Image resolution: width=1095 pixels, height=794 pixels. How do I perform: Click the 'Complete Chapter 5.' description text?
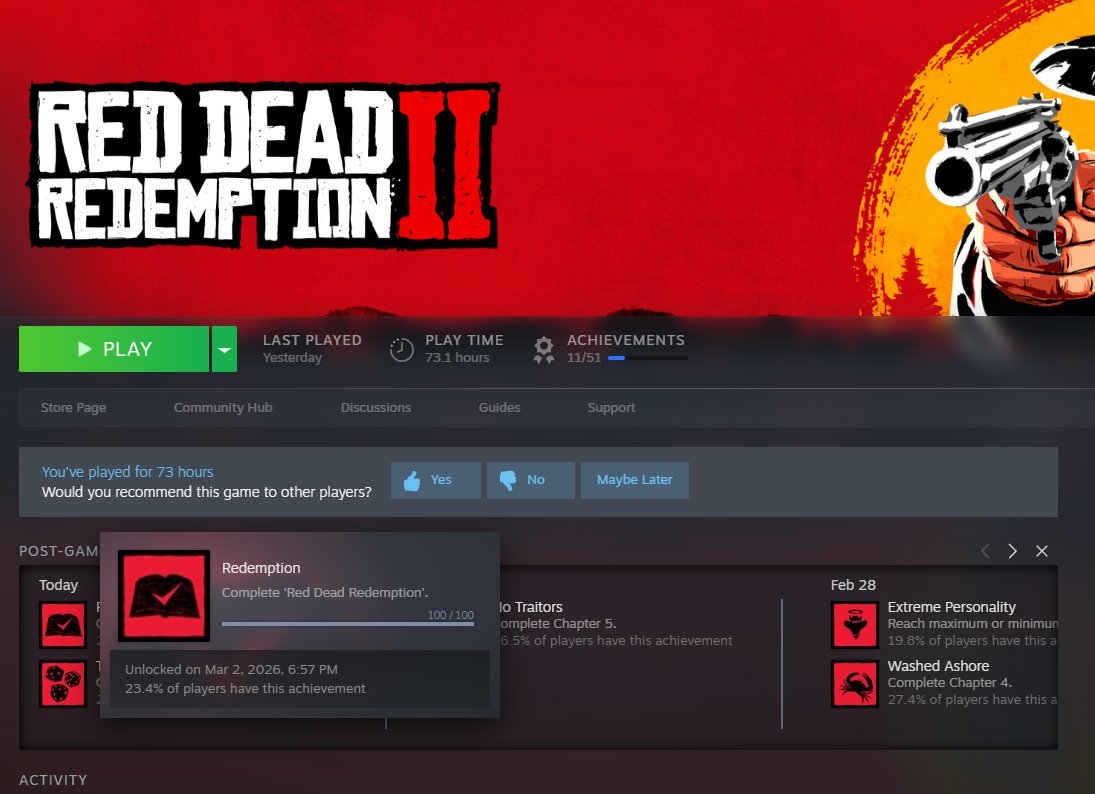pyautogui.click(x=558, y=624)
